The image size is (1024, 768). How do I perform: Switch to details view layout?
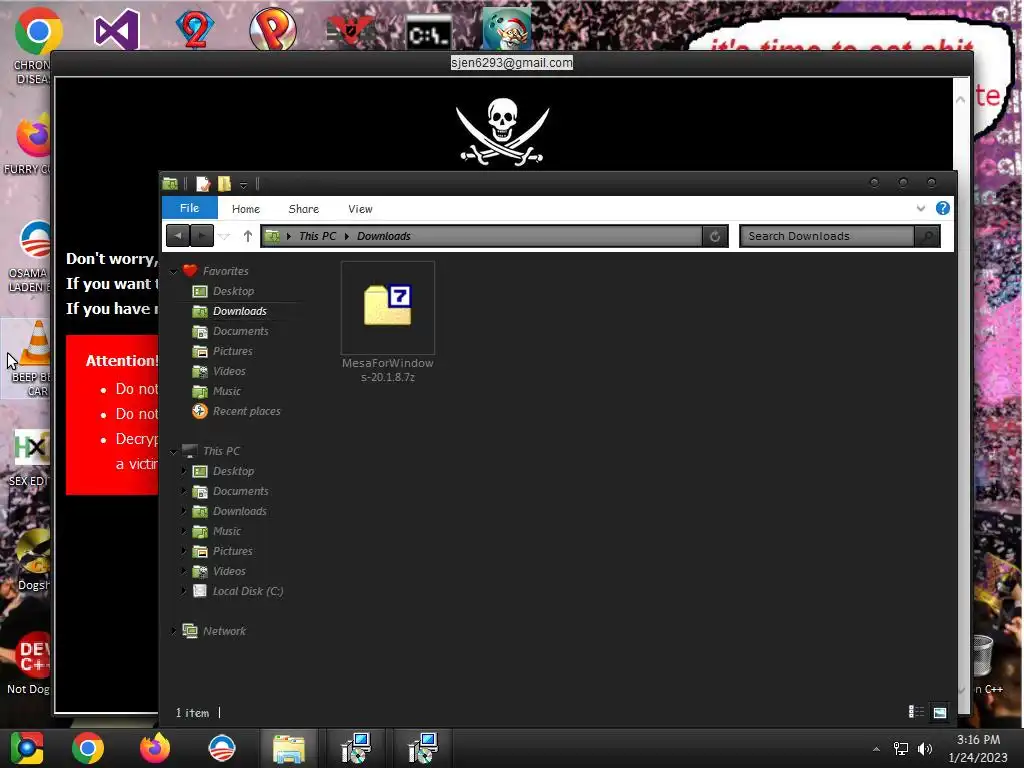916,712
